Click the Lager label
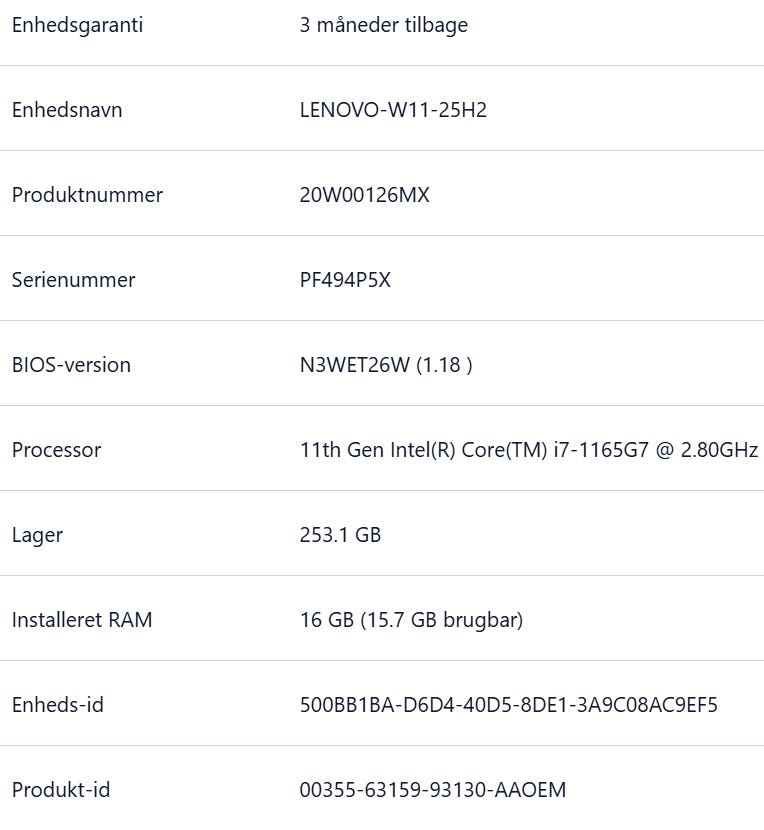Viewport: 764px width, 830px height. coord(37,535)
